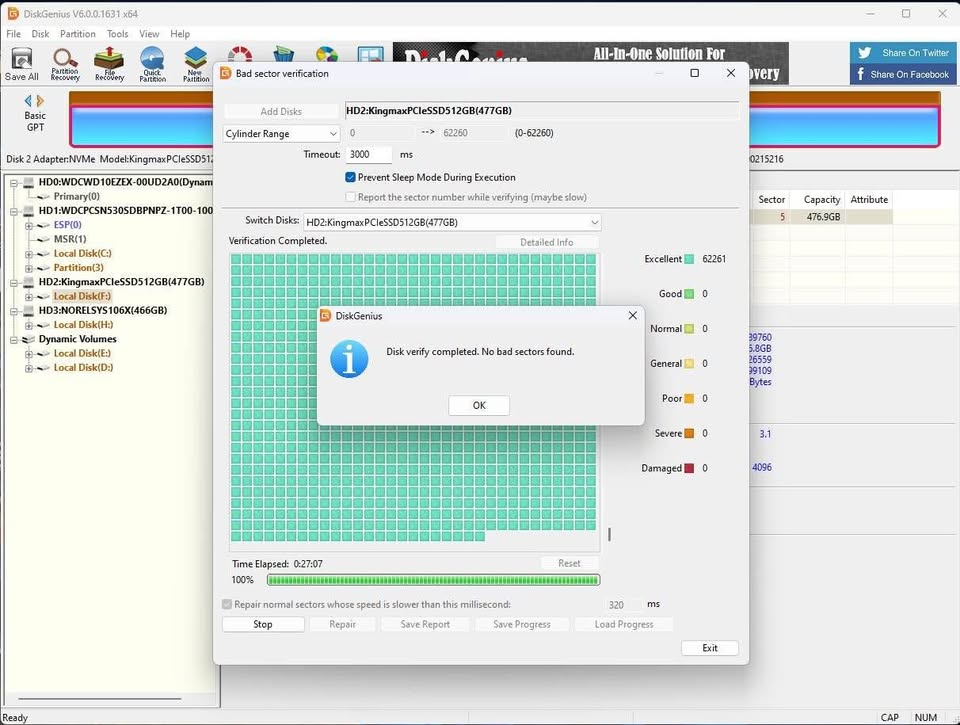This screenshot has height=725, width=960.
Task: Open the Switch Disks dropdown
Action: [452, 222]
